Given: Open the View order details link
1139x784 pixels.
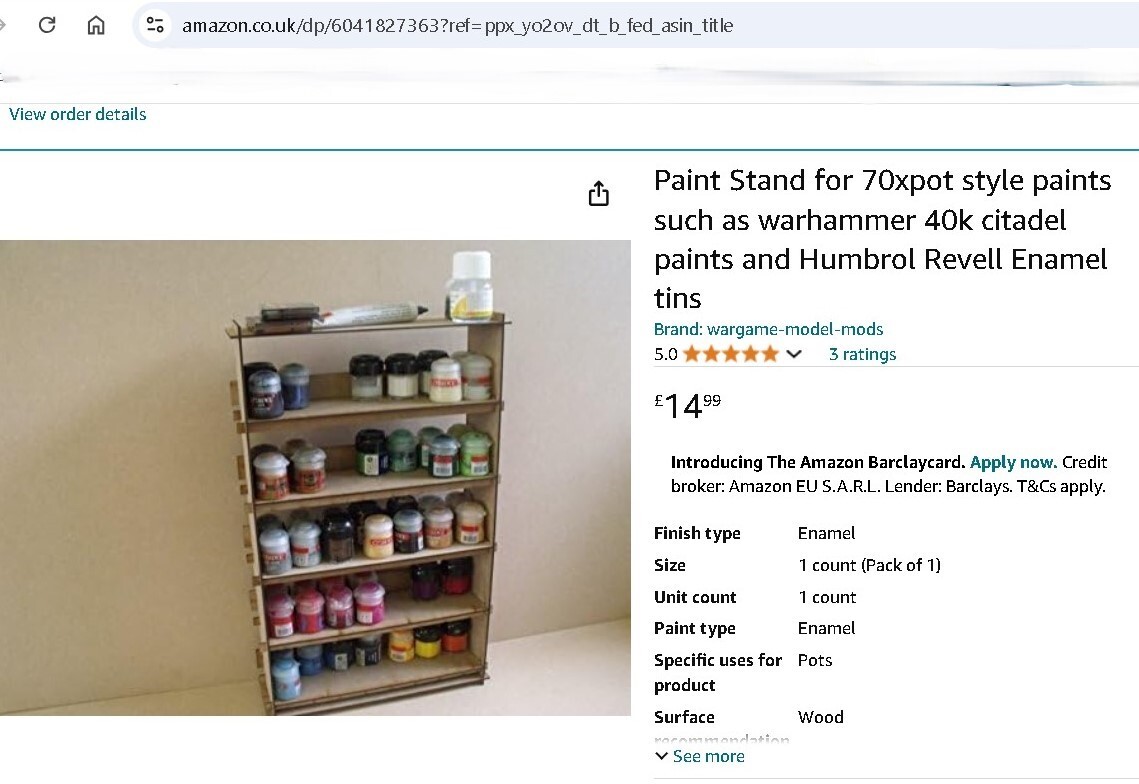Looking at the screenshot, I should [x=77, y=114].
